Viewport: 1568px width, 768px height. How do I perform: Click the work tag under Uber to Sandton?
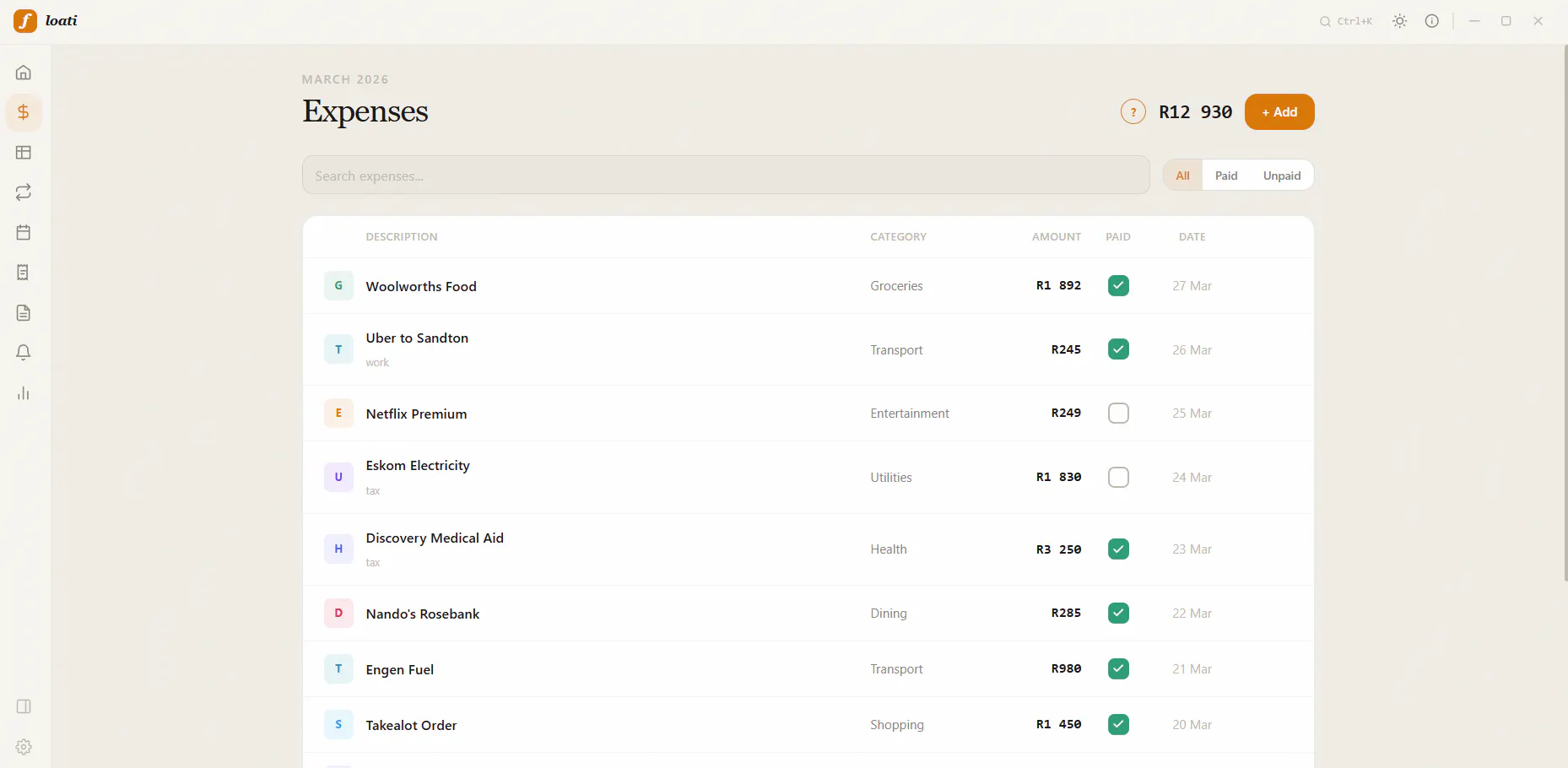377,363
